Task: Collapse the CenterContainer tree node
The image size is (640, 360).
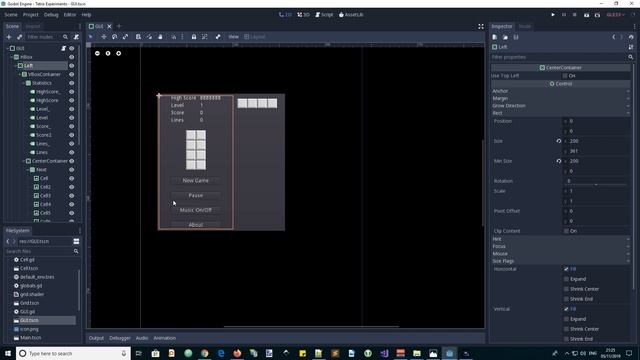Action: pyautogui.click(x=23, y=161)
